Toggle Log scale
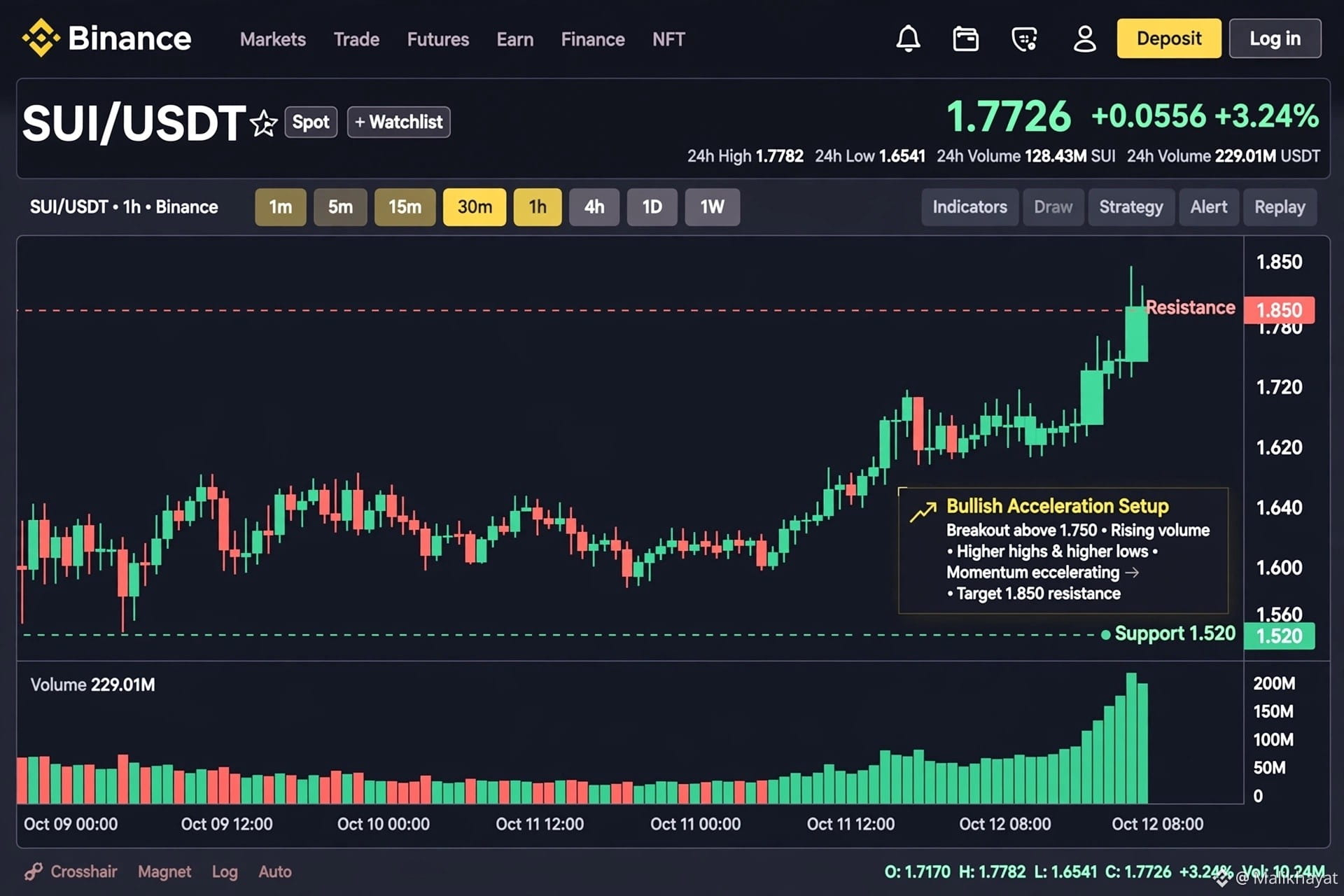The image size is (1344, 896). 225,872
